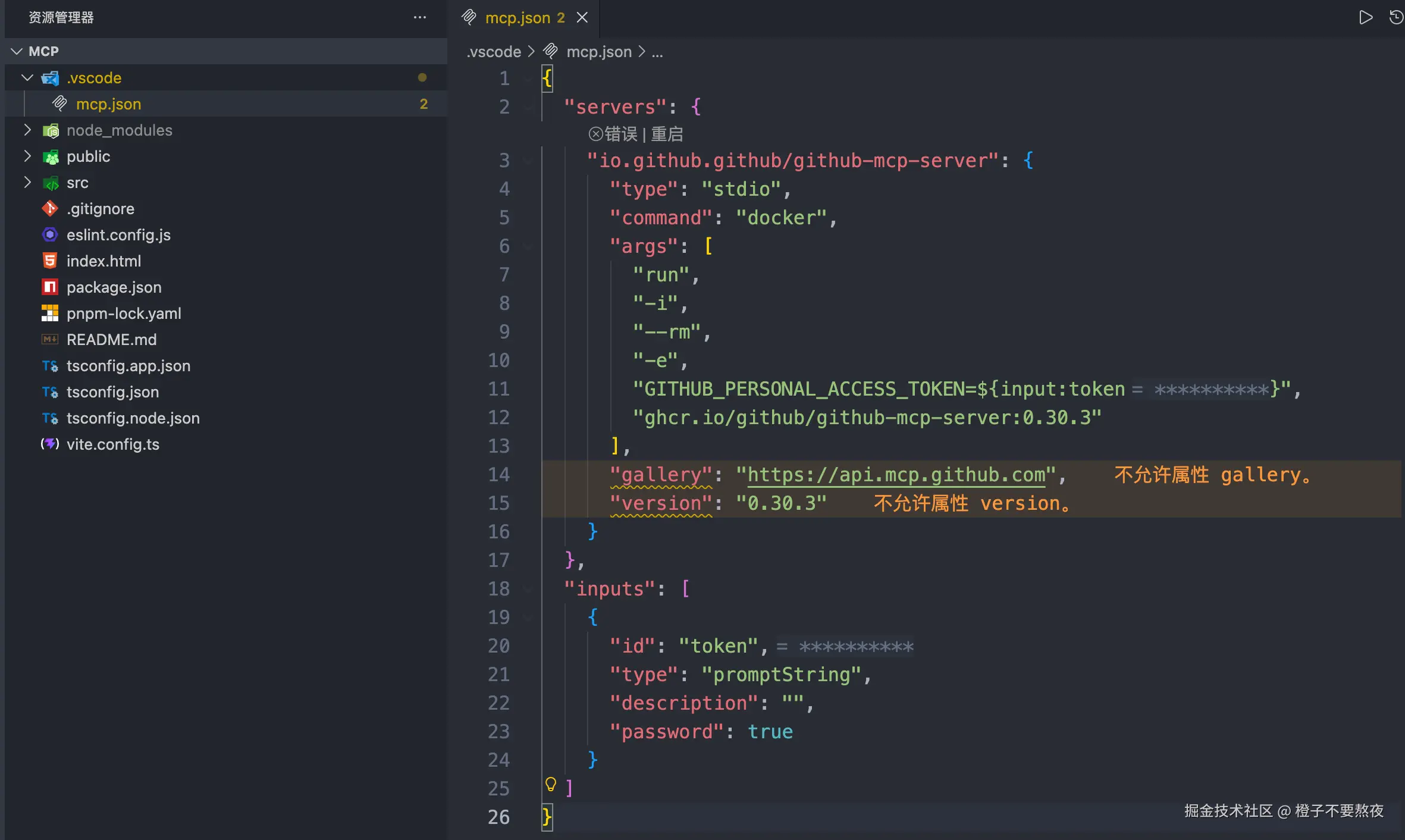Click the index.html HTML5 file icon
The image size is (1405, 840).
click(50, 261)
